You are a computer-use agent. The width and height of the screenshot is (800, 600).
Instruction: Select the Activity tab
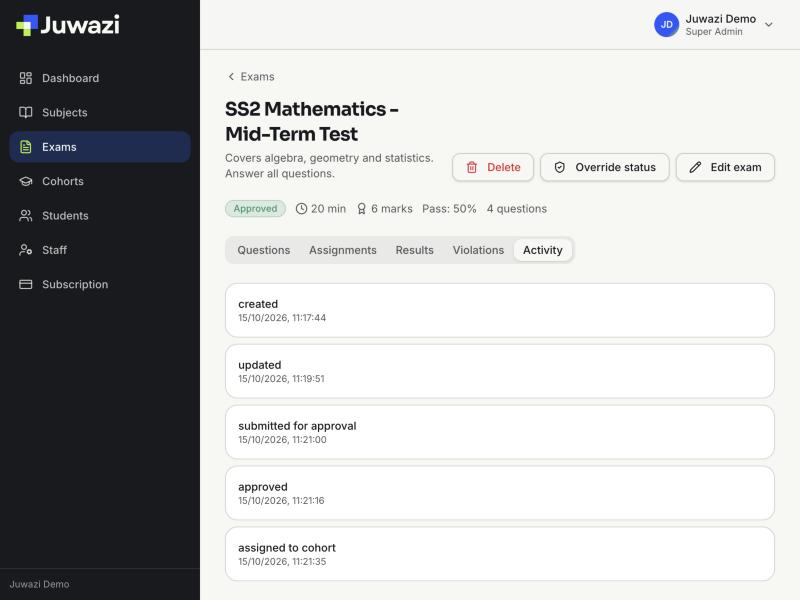coord(542,250)
